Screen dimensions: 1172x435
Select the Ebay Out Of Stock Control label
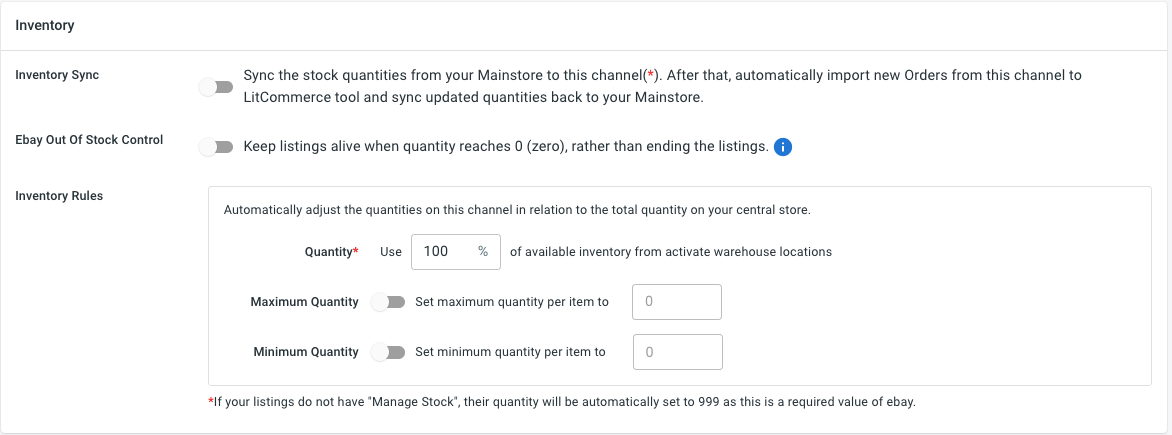[89, 139]
